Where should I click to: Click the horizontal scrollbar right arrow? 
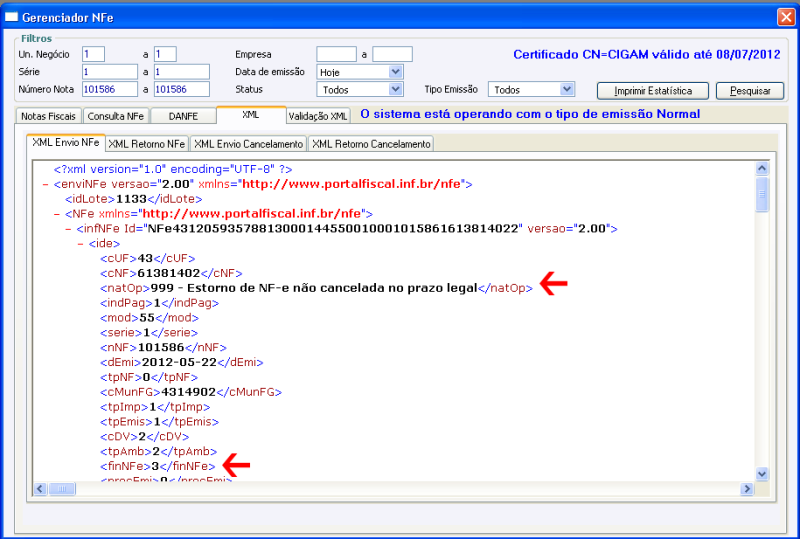coord(747,488)
